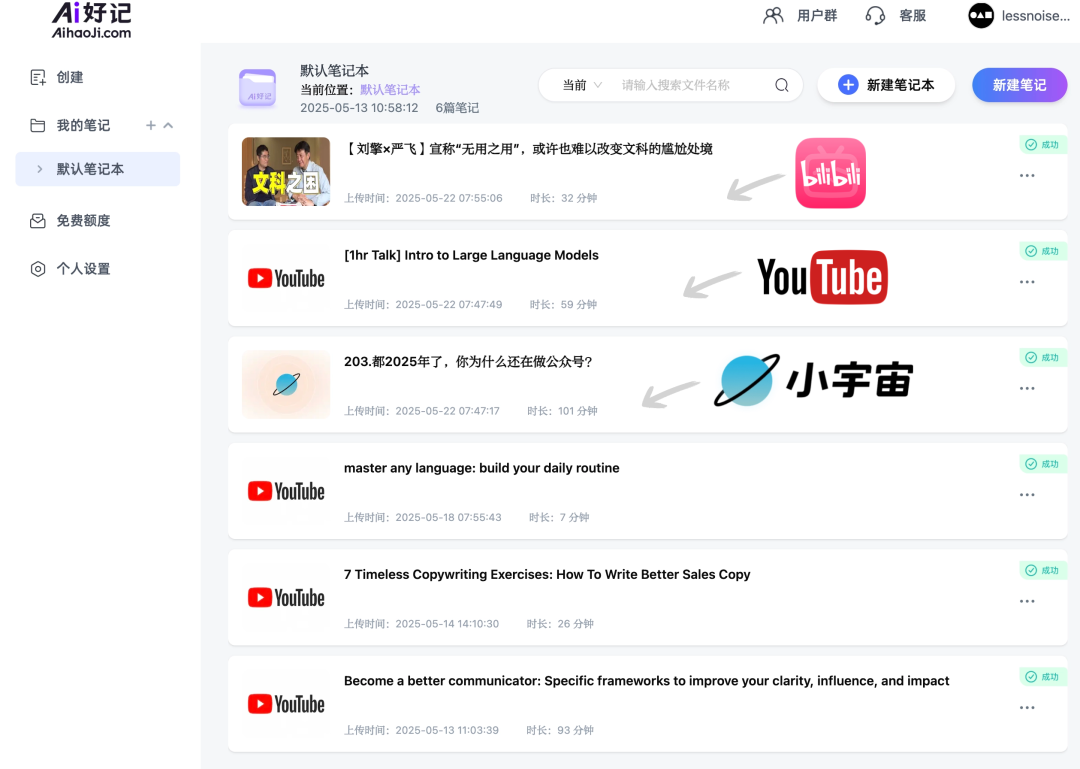Open the 客服 label in top bar
Screen dimensions: 1080x769
pyautogui.click(x=913, y=16)
